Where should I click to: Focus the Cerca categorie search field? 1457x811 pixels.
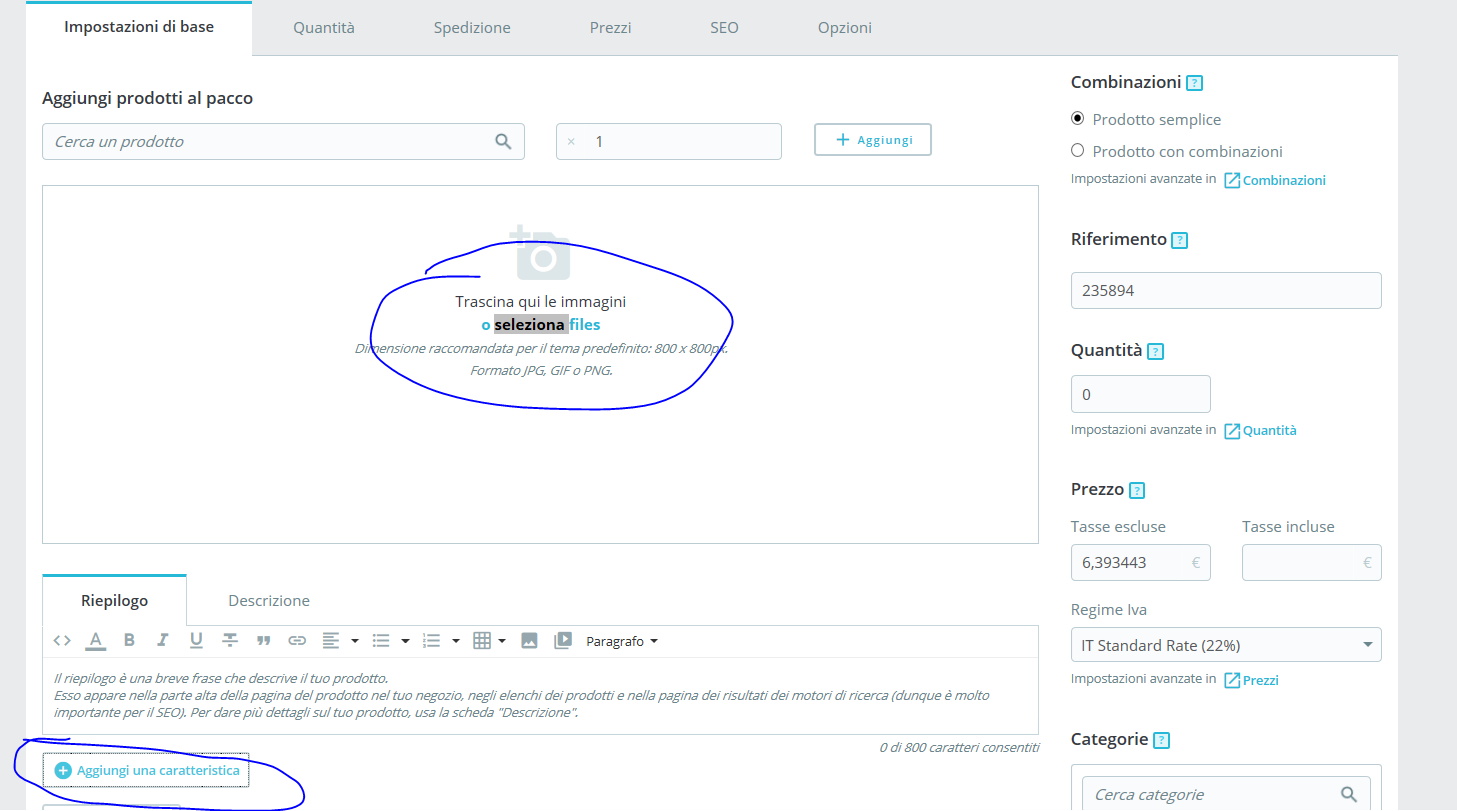(1226, 795)
